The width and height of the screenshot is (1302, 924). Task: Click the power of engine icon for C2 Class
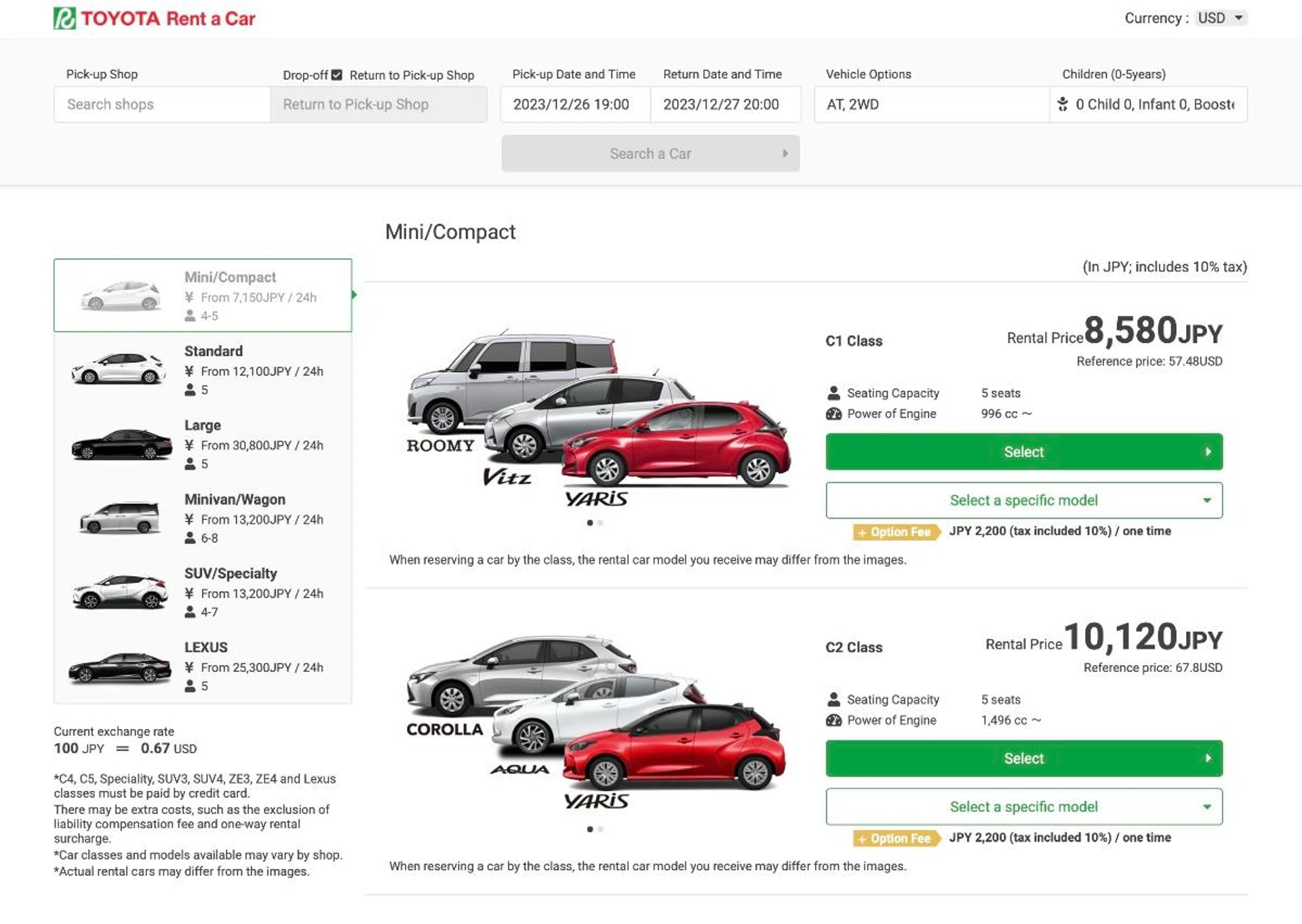(x=833, y=720)
